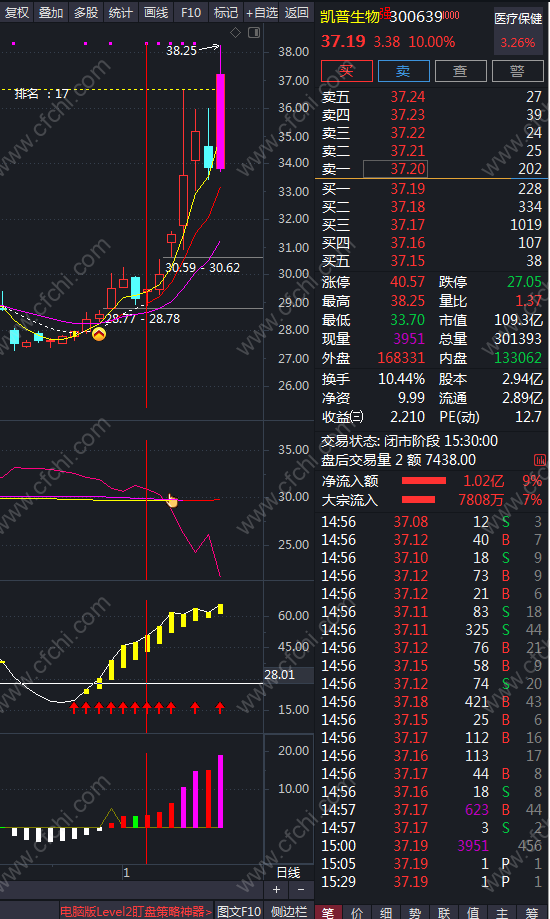Toggle the side panel layout icon
Image resolution: width=550 pixels, height=919 pixels.
pyautogui.click(x=254, y=33)
